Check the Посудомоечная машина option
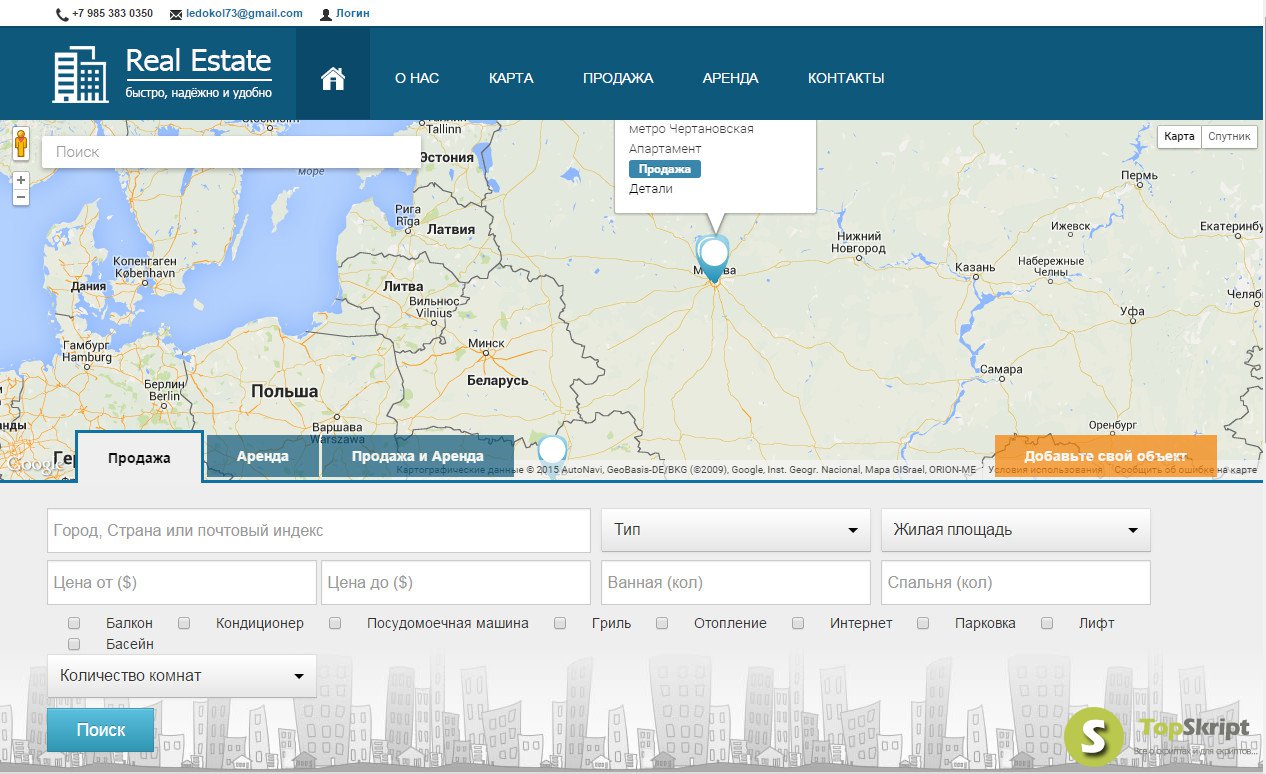This screenshot has width=1266, height=774. (335, 623)
